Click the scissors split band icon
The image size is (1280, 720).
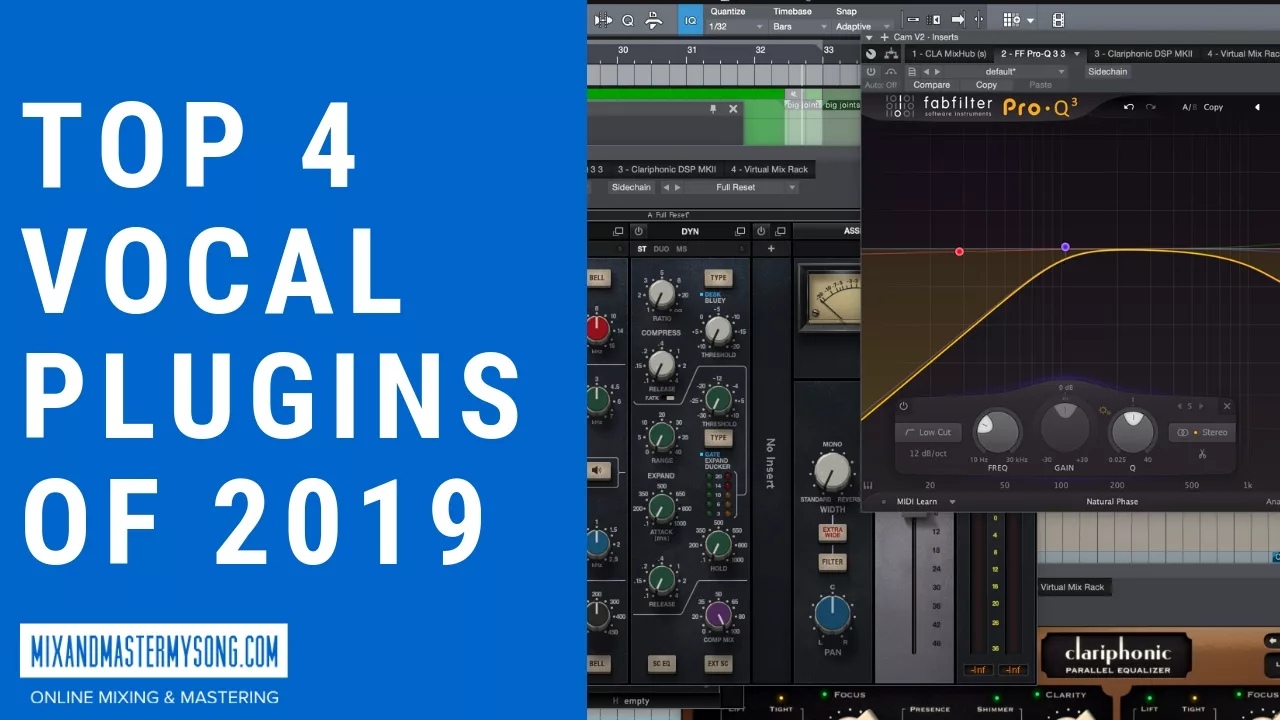tap(1202, 455)
